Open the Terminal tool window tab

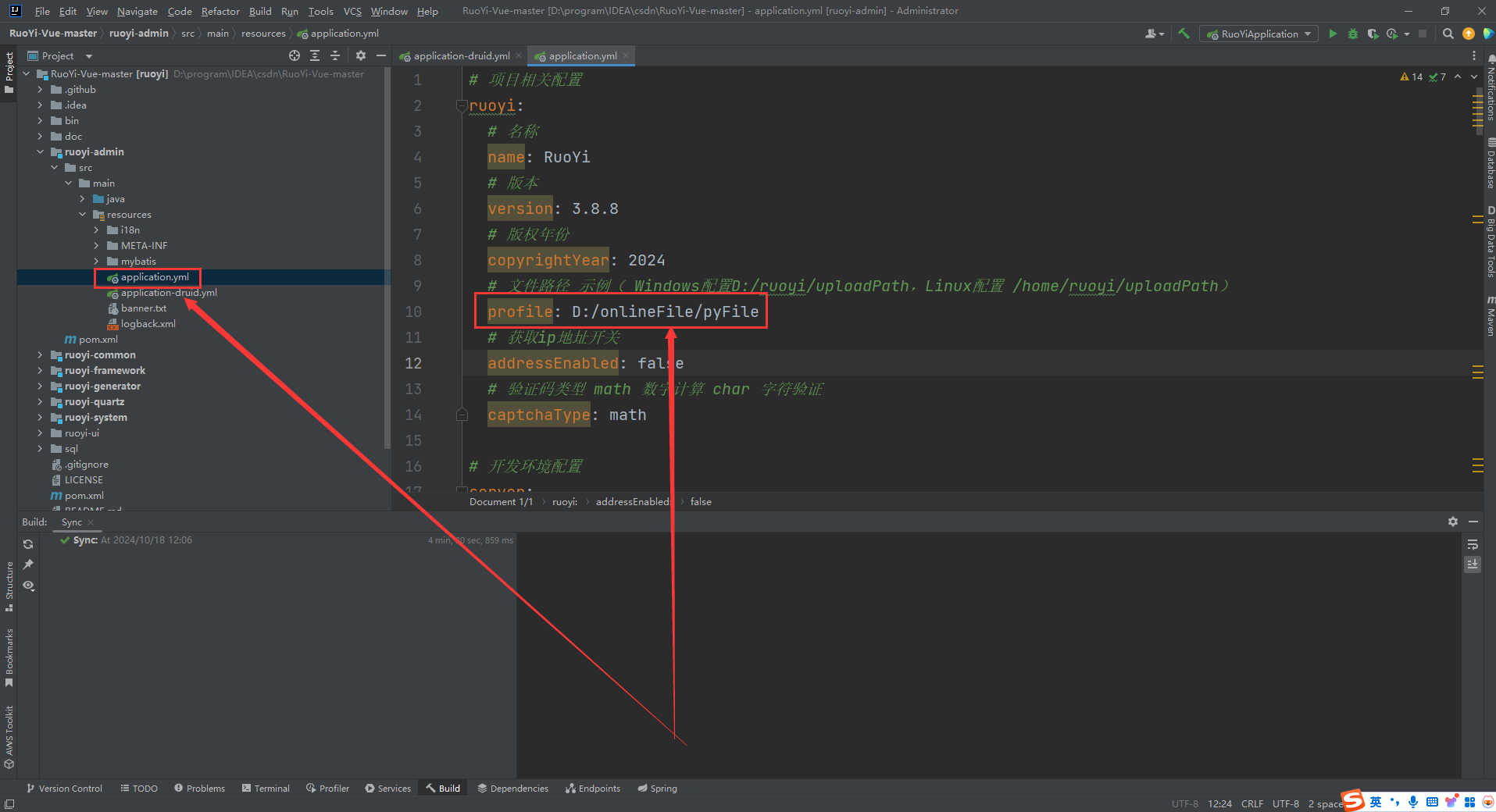click(x=266, y=789)
